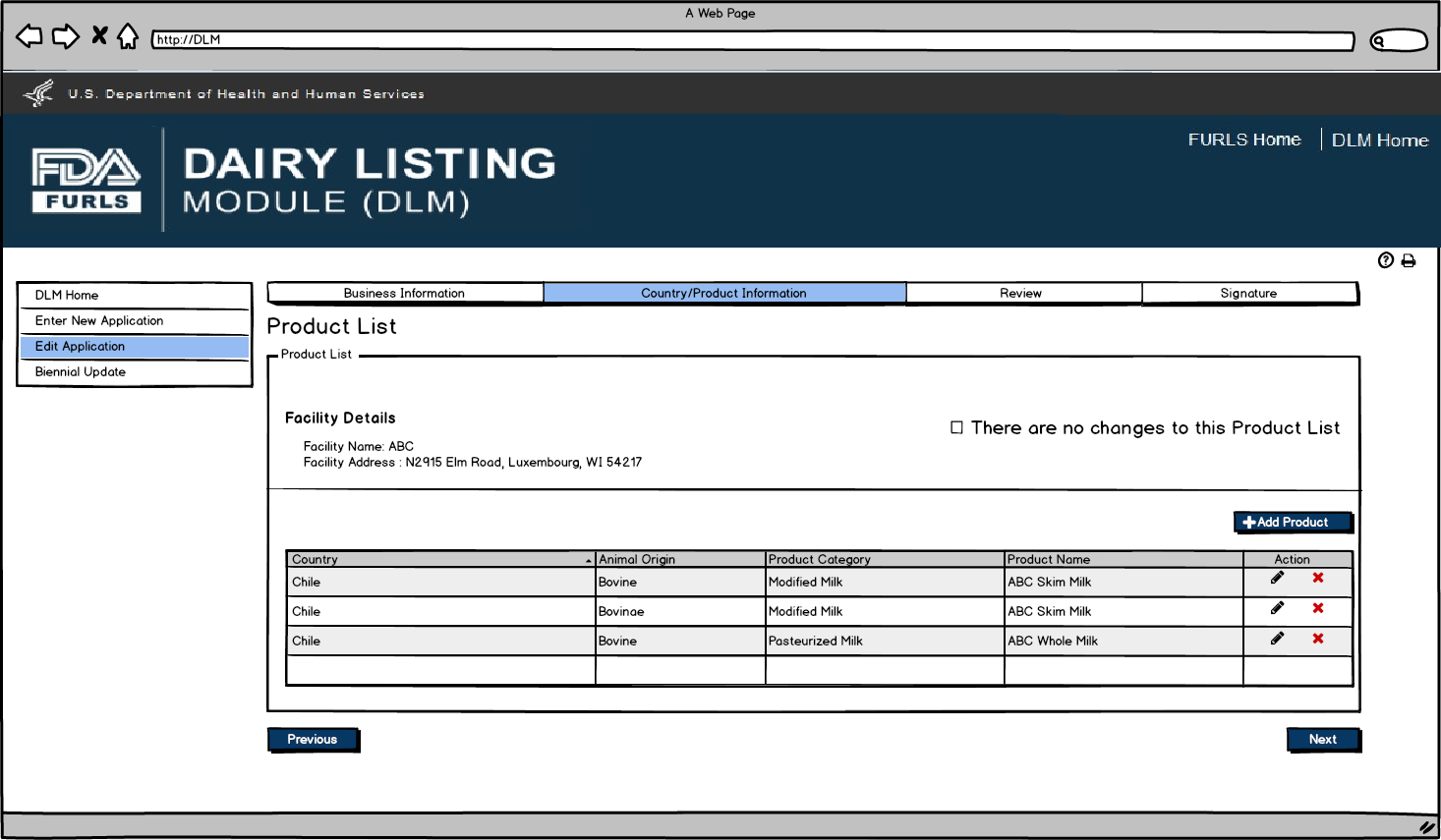Check the no changes to Product List box
This screenshot has width=1441, height=840.
(956, 427)
